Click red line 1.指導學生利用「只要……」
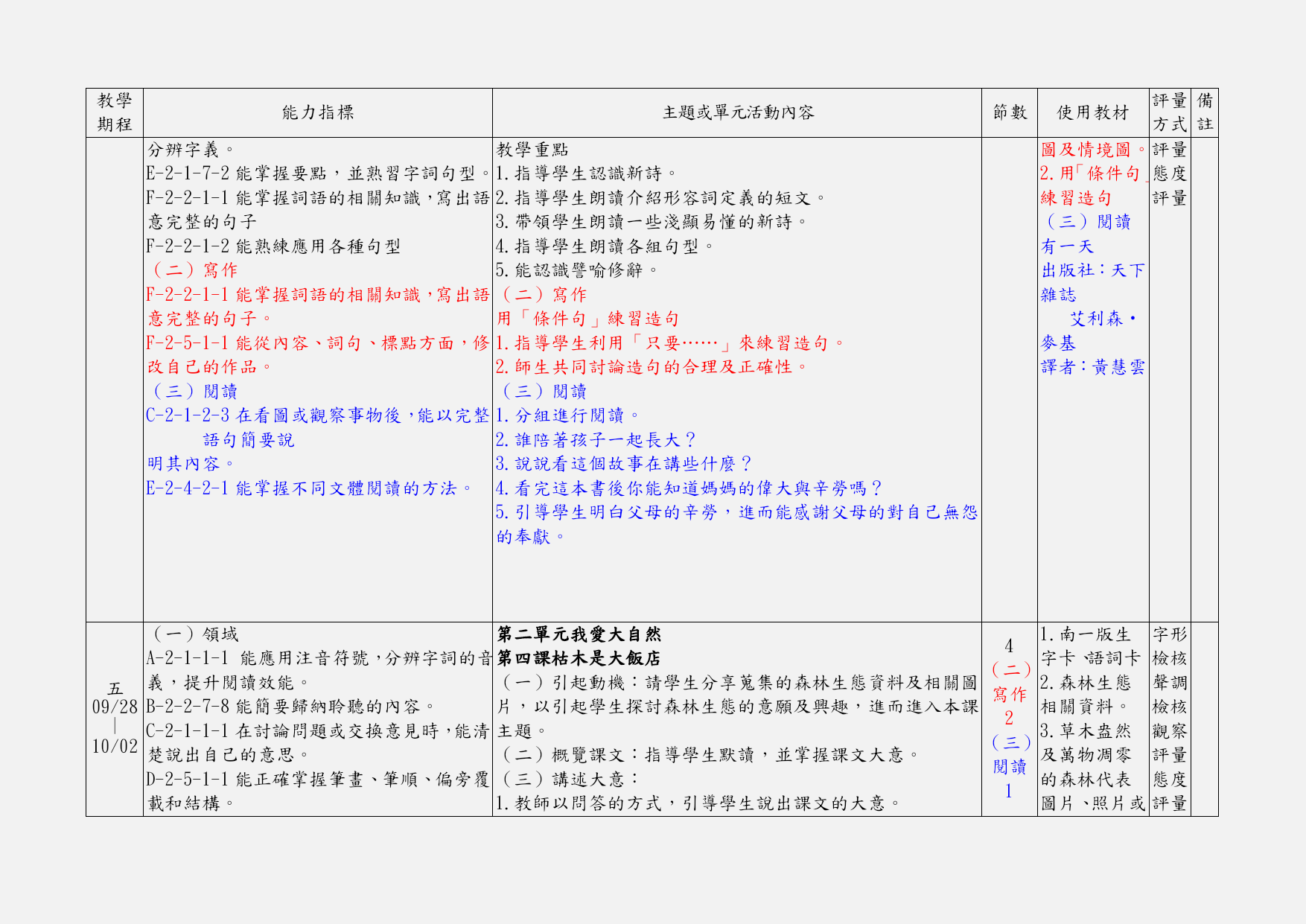 (x=671, y=343)
